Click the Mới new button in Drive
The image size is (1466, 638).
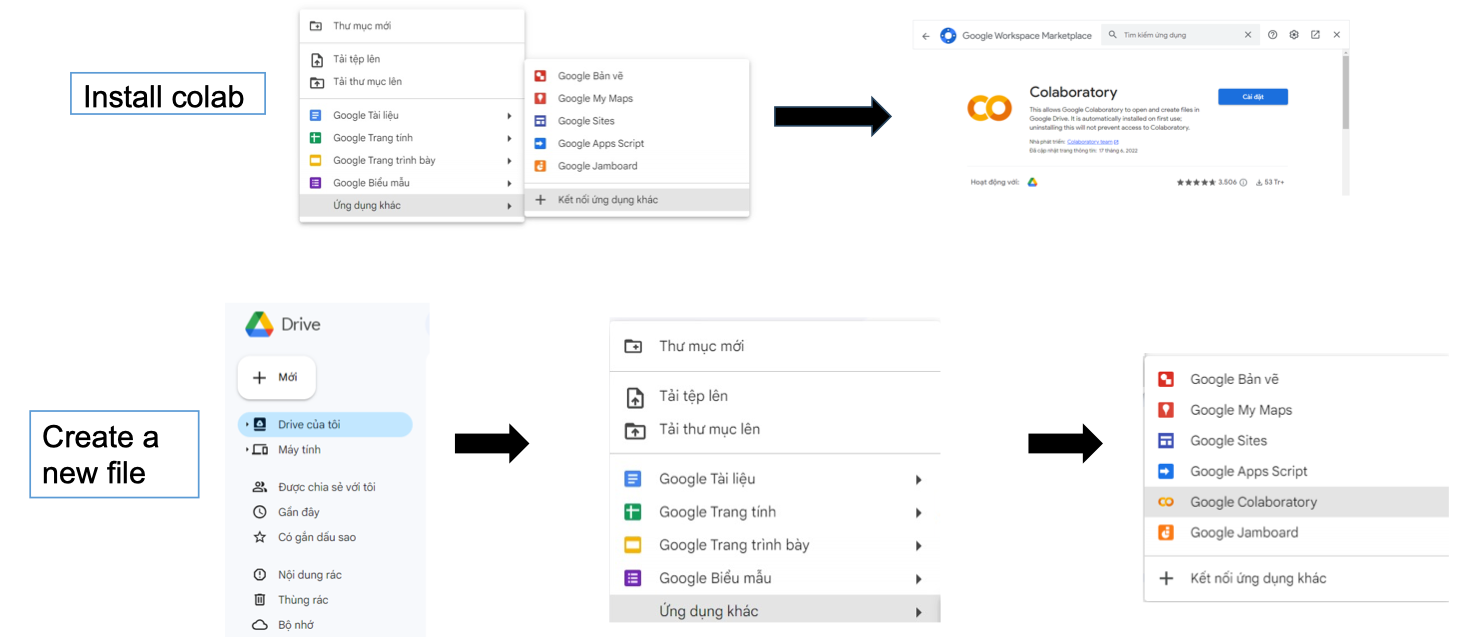pos(276,377)
